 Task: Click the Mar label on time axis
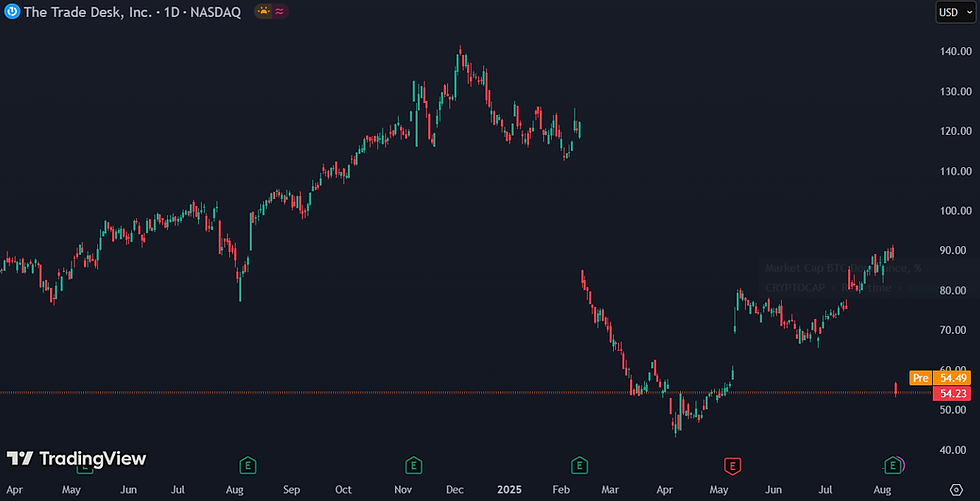[611, 489]
